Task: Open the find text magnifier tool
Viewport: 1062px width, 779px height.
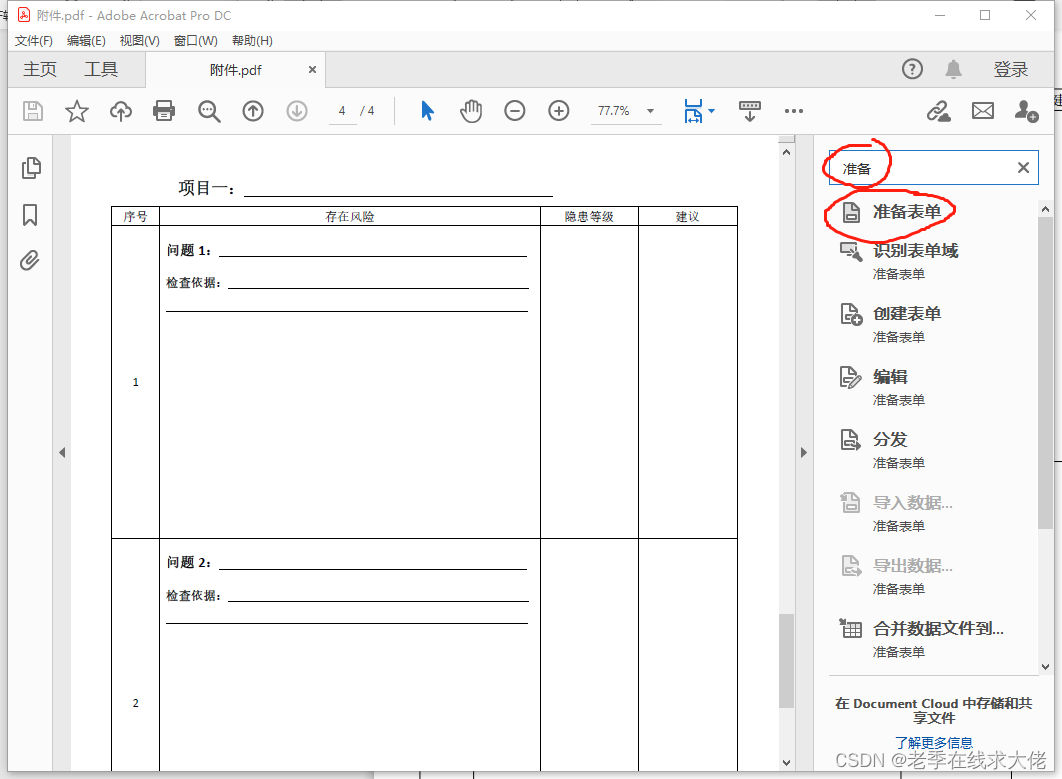Action: [x=209, y=111]
